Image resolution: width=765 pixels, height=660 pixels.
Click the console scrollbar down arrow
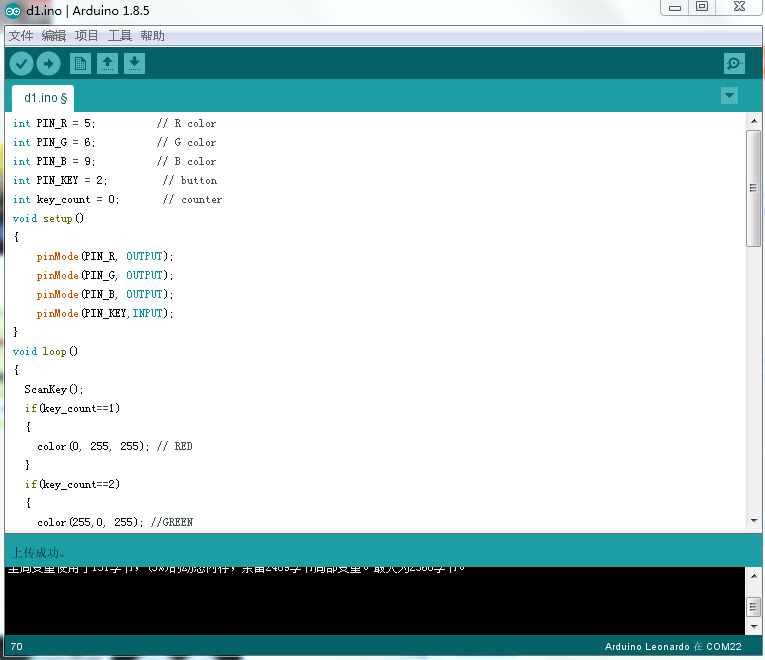pos(754,626)
